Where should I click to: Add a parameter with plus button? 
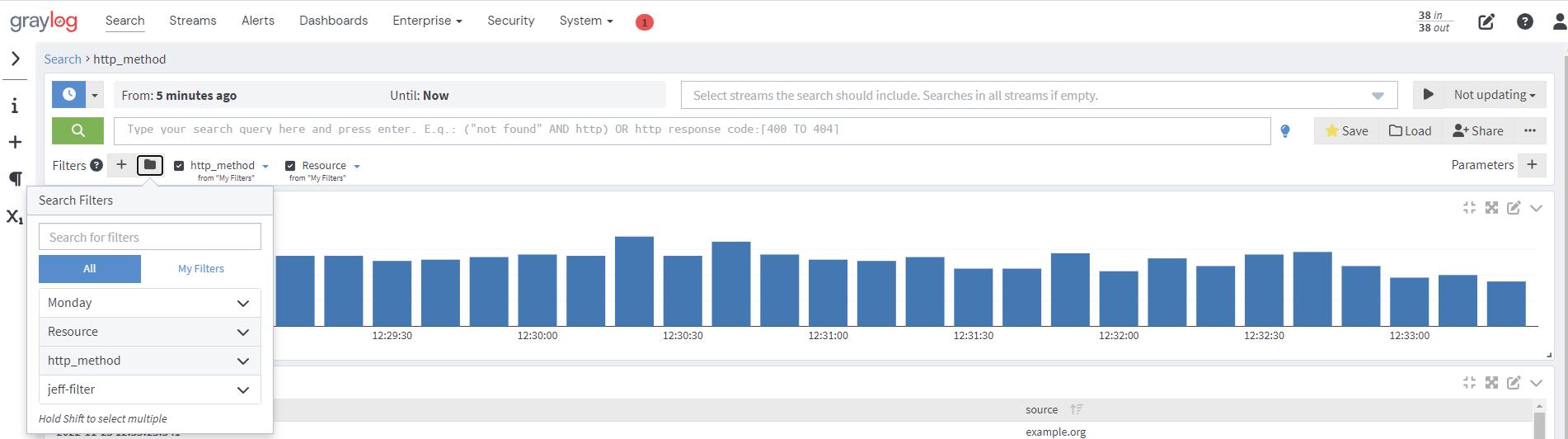tap(1532, 164)
